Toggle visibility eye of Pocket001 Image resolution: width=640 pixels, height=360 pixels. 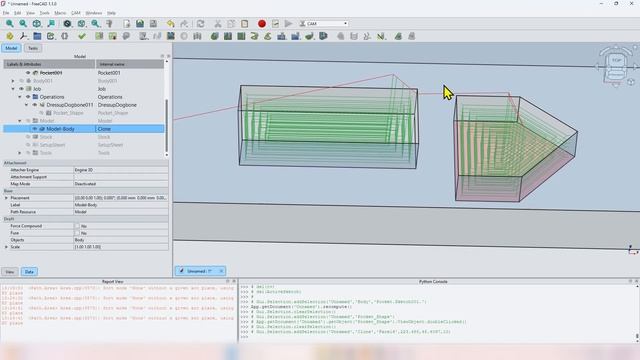point(28,73)
